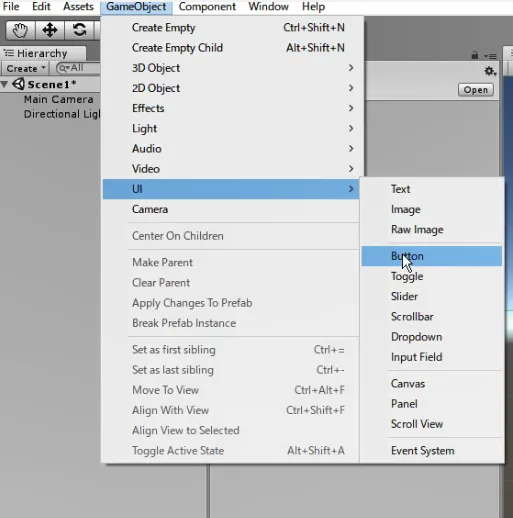
Task: Create a UI Event System object
Action: (x=432, y=451)
